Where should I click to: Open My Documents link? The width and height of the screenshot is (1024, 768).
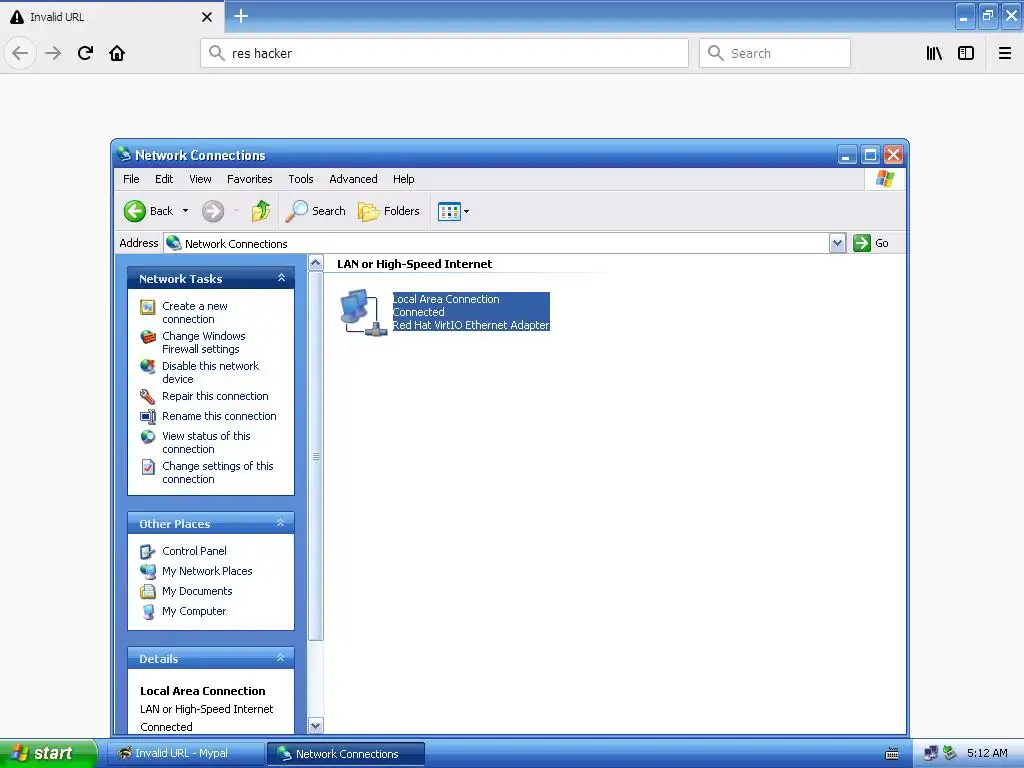coord(197,591)
